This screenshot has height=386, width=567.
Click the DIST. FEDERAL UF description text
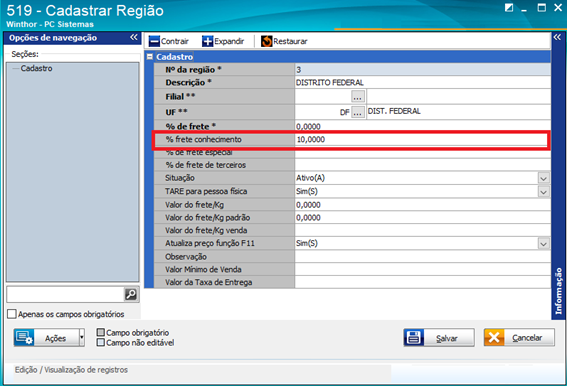tap(394, 111)
